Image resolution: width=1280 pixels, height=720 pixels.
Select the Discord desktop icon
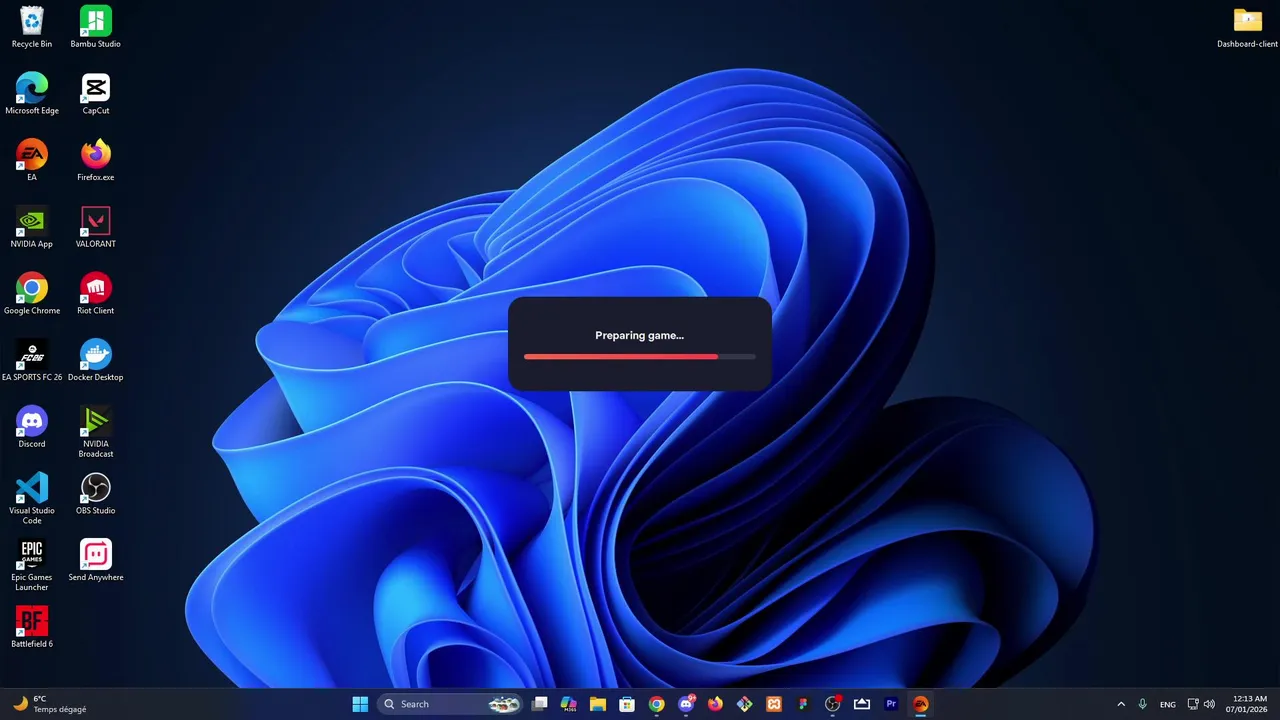(32, 427)
